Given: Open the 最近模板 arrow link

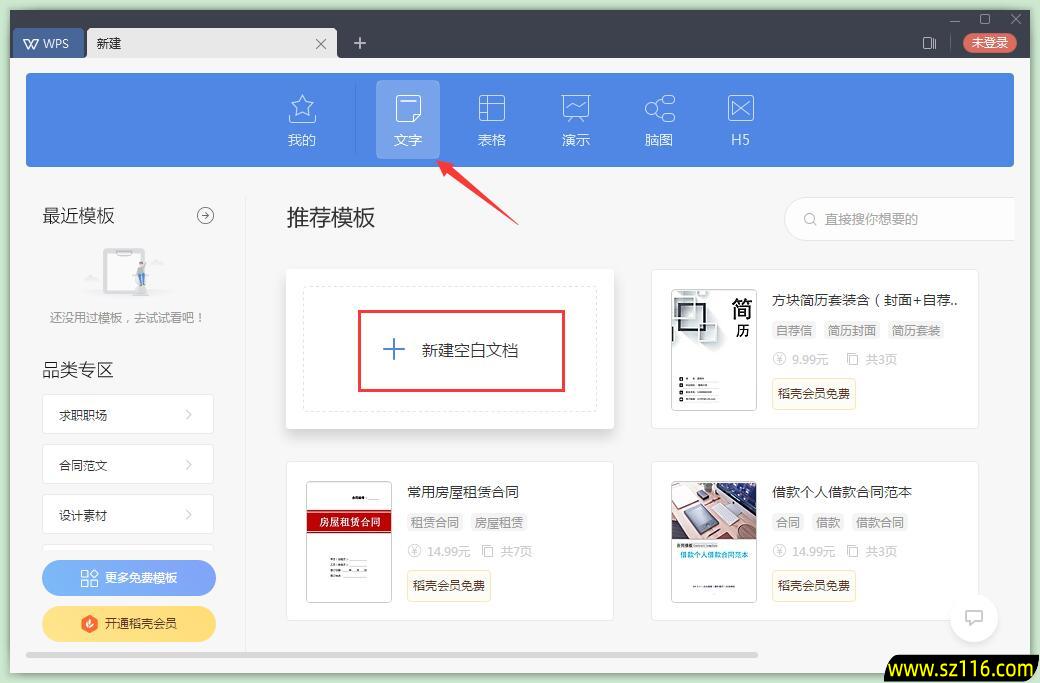Looking at the screenshot, I should [x=205, y=215].
